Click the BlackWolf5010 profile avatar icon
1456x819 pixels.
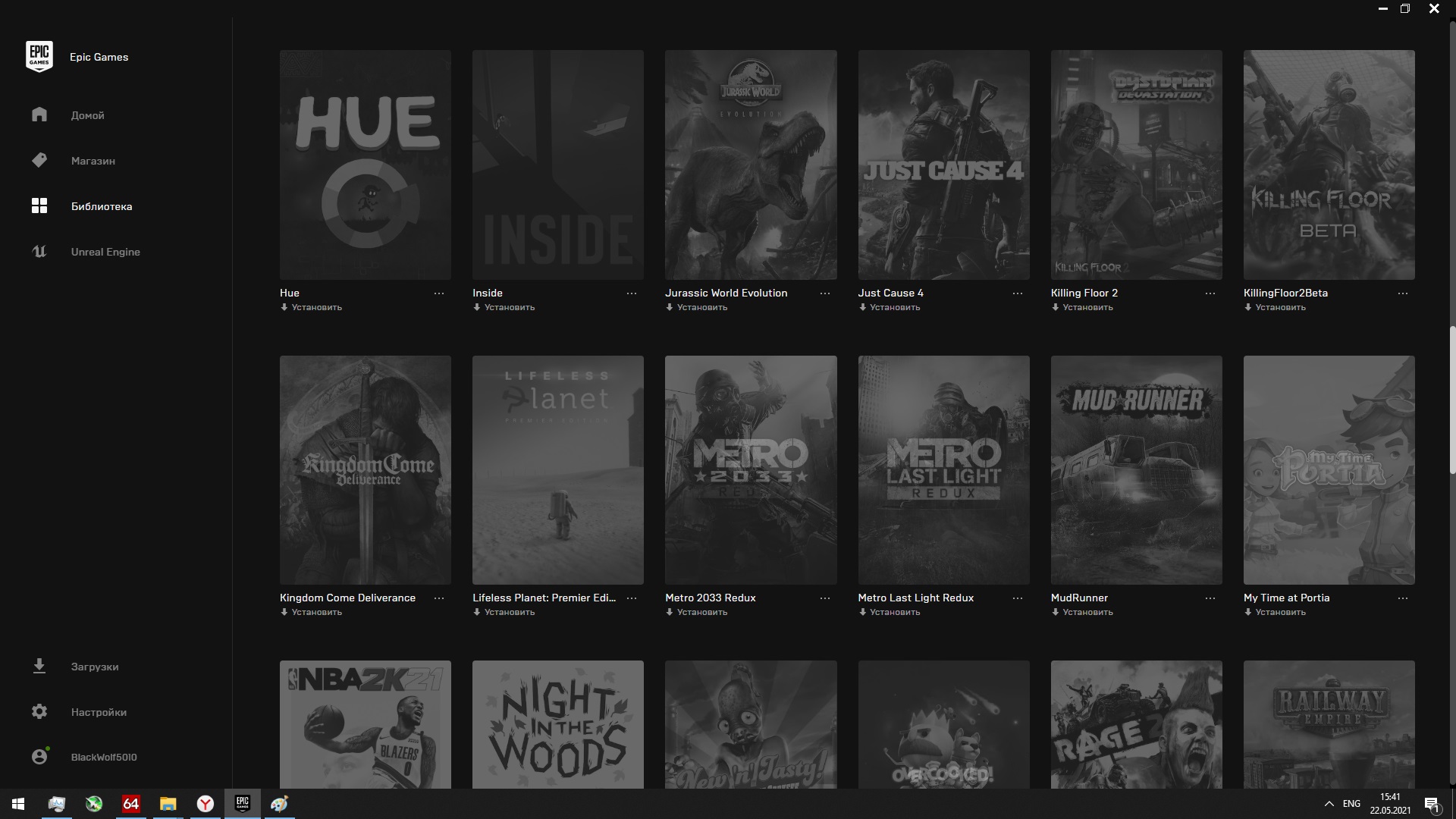pos(39,756)
